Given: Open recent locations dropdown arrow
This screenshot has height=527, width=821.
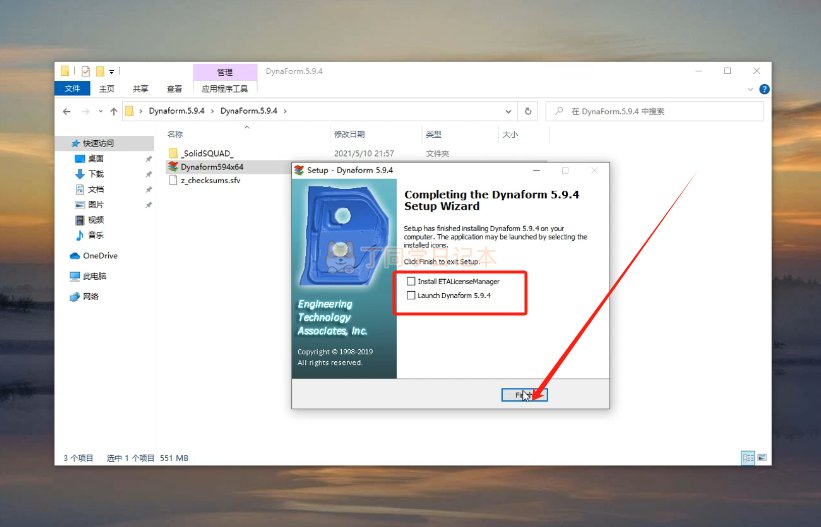Looking at the screenshot, I should point(101,111).
